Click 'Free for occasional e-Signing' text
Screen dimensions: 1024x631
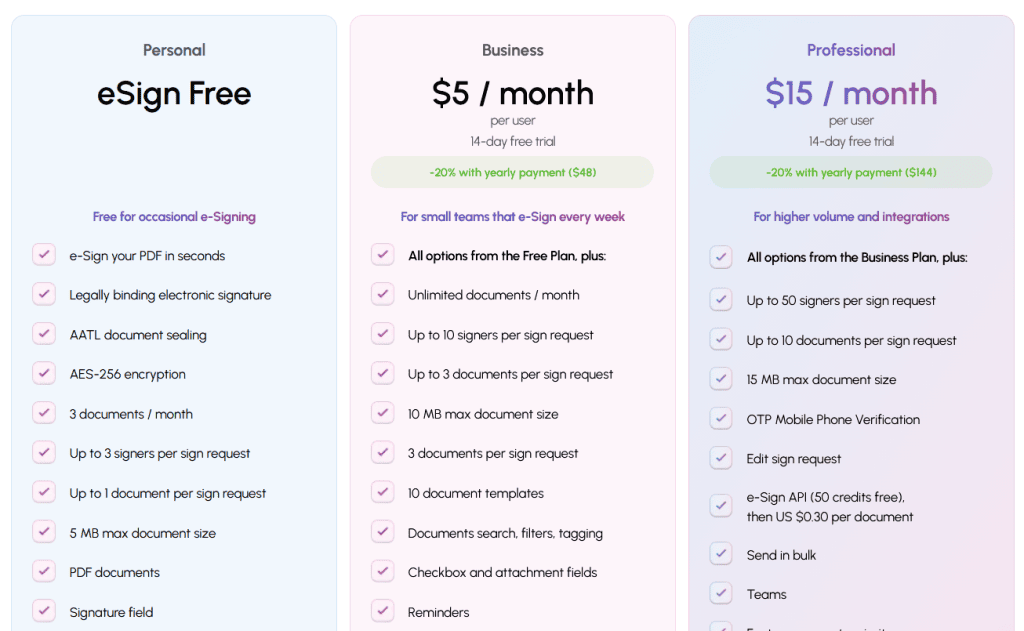tap(174, 217)
